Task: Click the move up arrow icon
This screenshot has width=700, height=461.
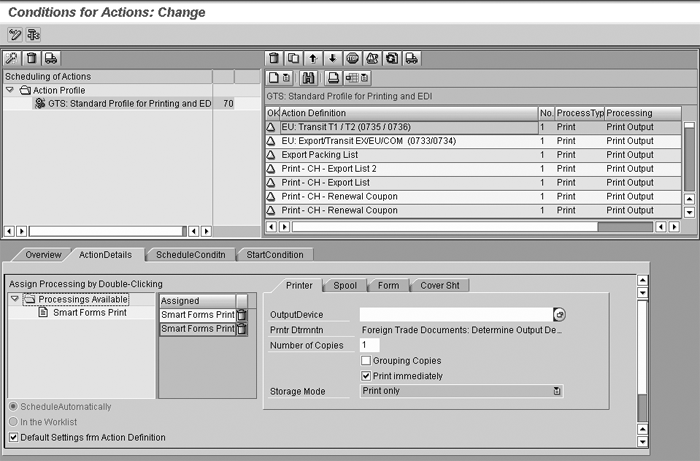Action: click(314, 59)
